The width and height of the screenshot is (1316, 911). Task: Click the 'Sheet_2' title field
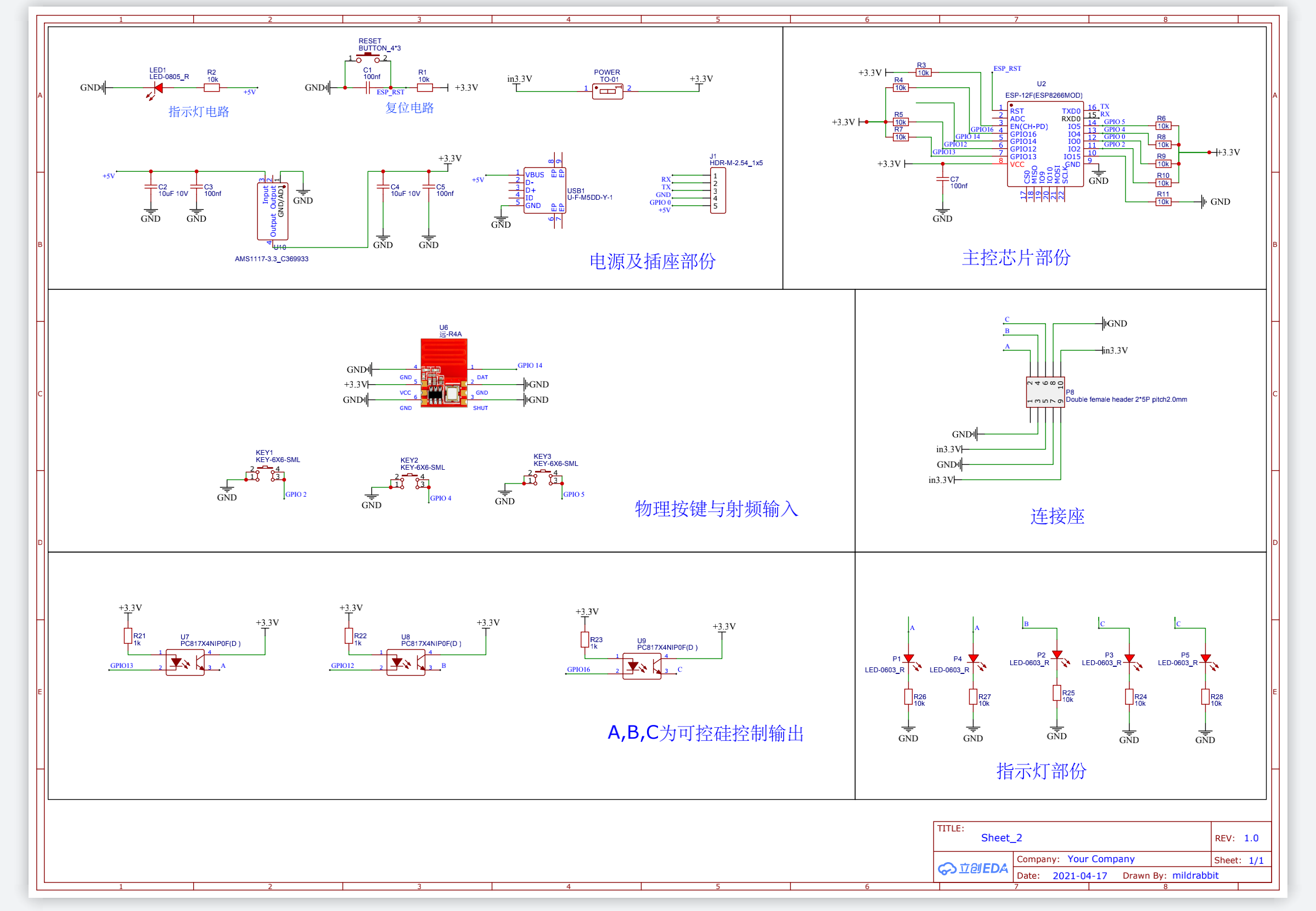(1002, 838)
